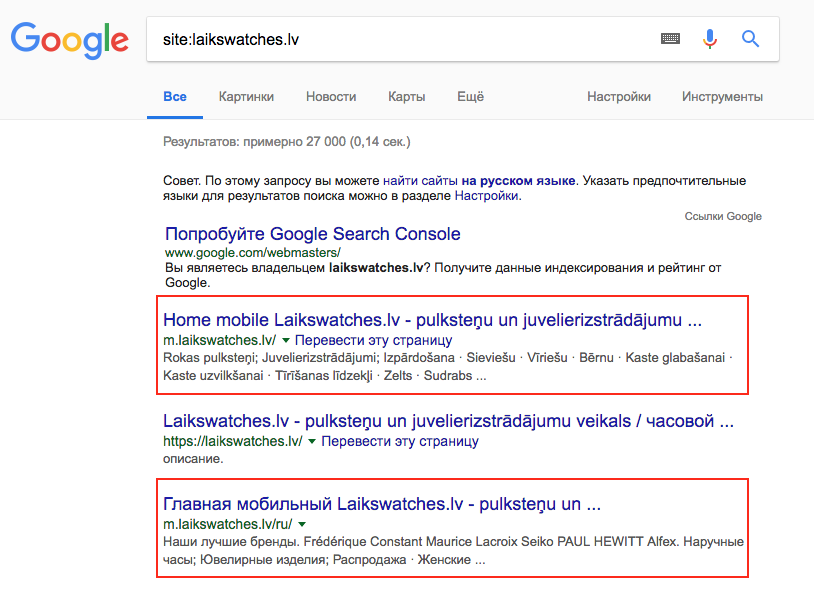Screen dimensions: 814x594
Task: Expand the arrow next to https://laikswatches.lv/
Action: click(x=312, y=441)
